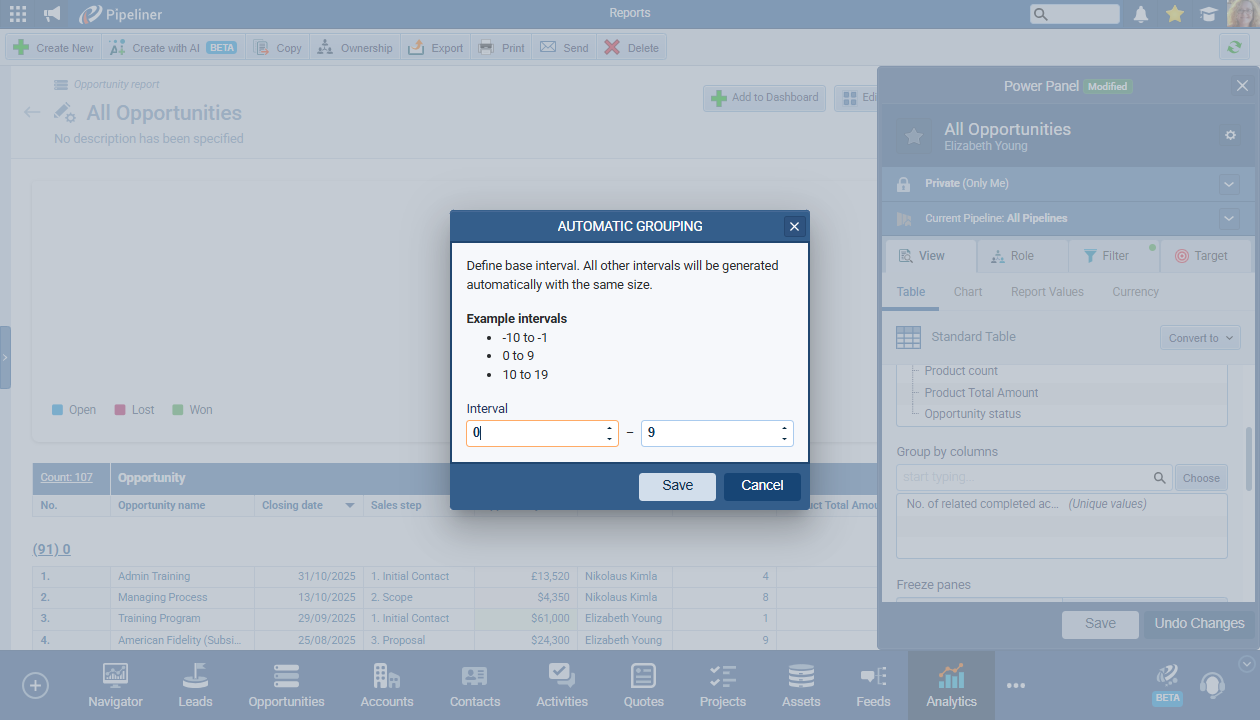Open the app grid launcher icon
The image size is (1260, 720).
pos(18,14)
